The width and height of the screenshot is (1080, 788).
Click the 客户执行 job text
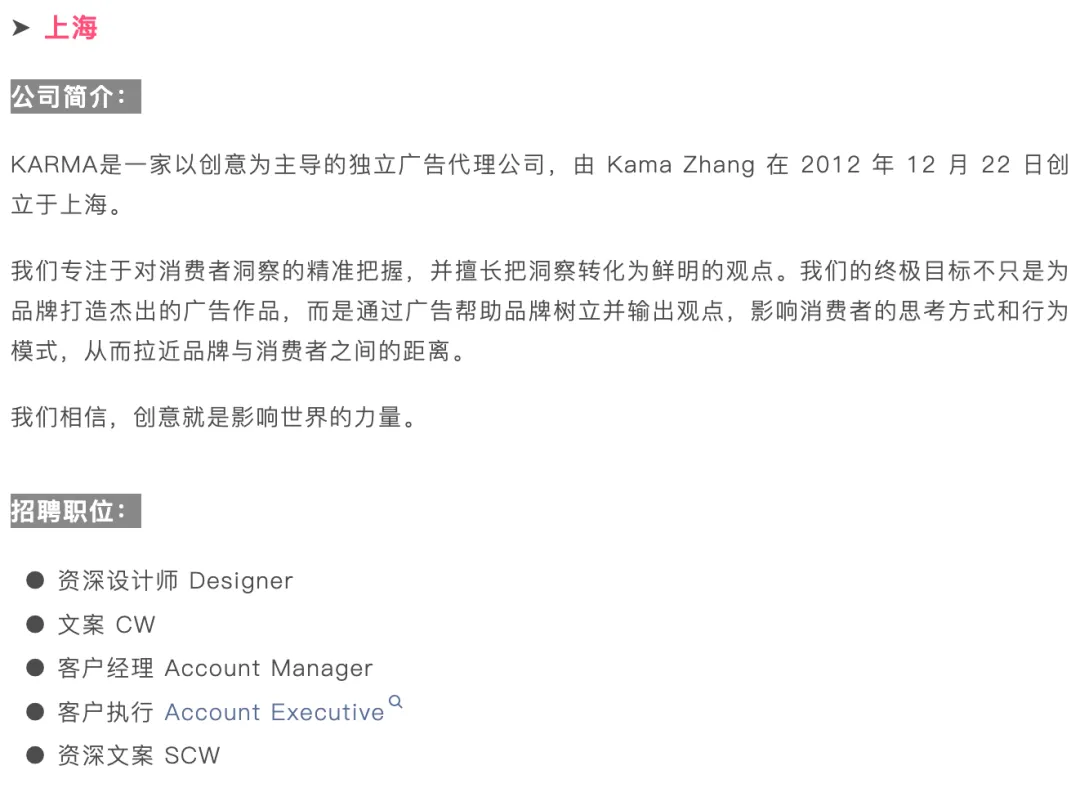105,712
